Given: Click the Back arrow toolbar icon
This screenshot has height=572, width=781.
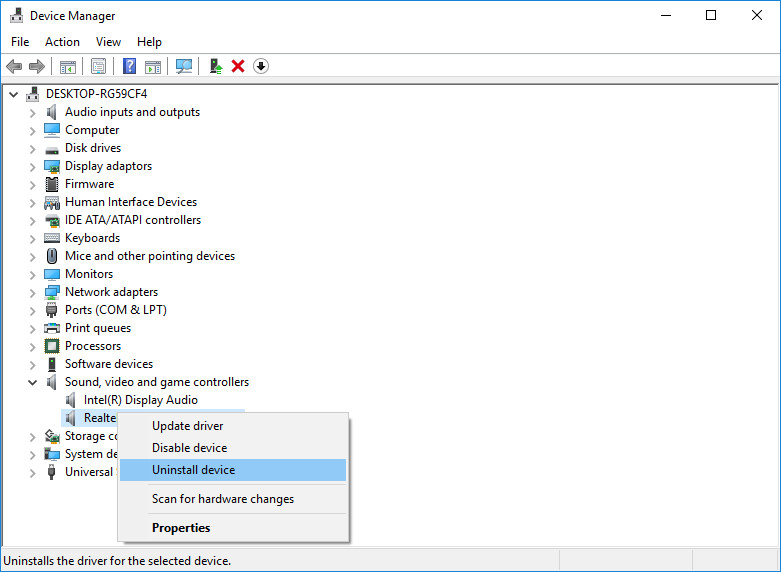Looking at the screenshot, I should [14, 66].
